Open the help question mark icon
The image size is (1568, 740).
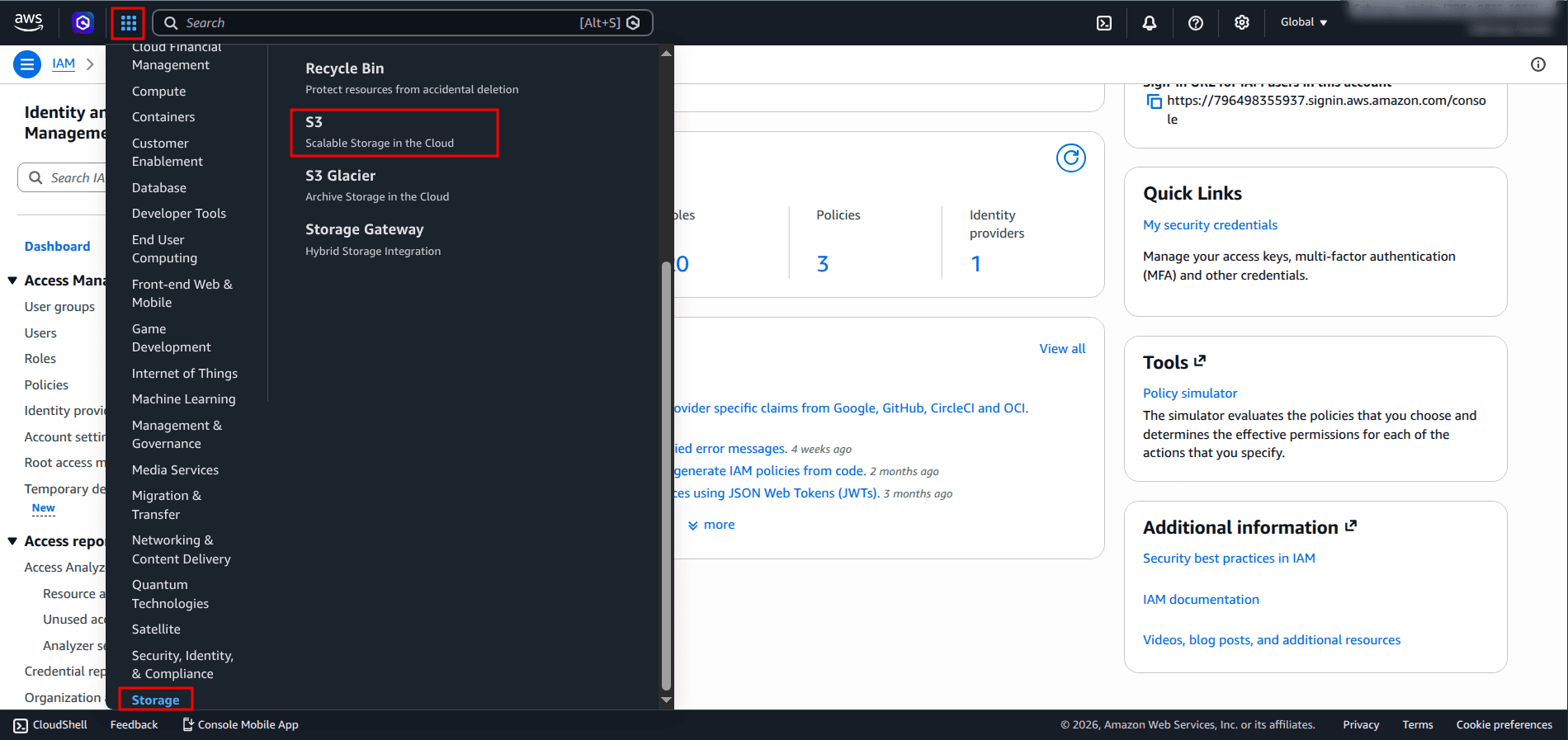coord(1196,23)
